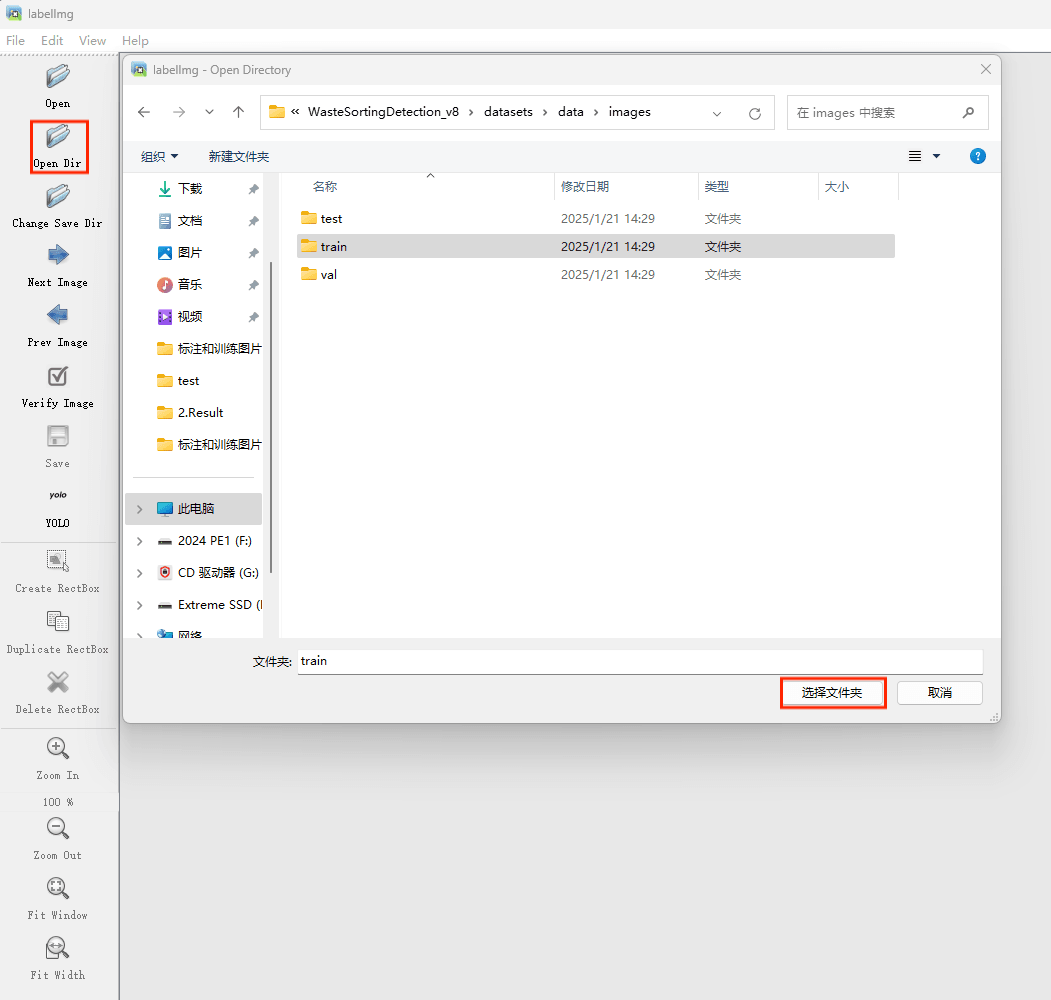The image size is (1051, 1000).
Task: Go to Next Image
Action: point(58,255)
